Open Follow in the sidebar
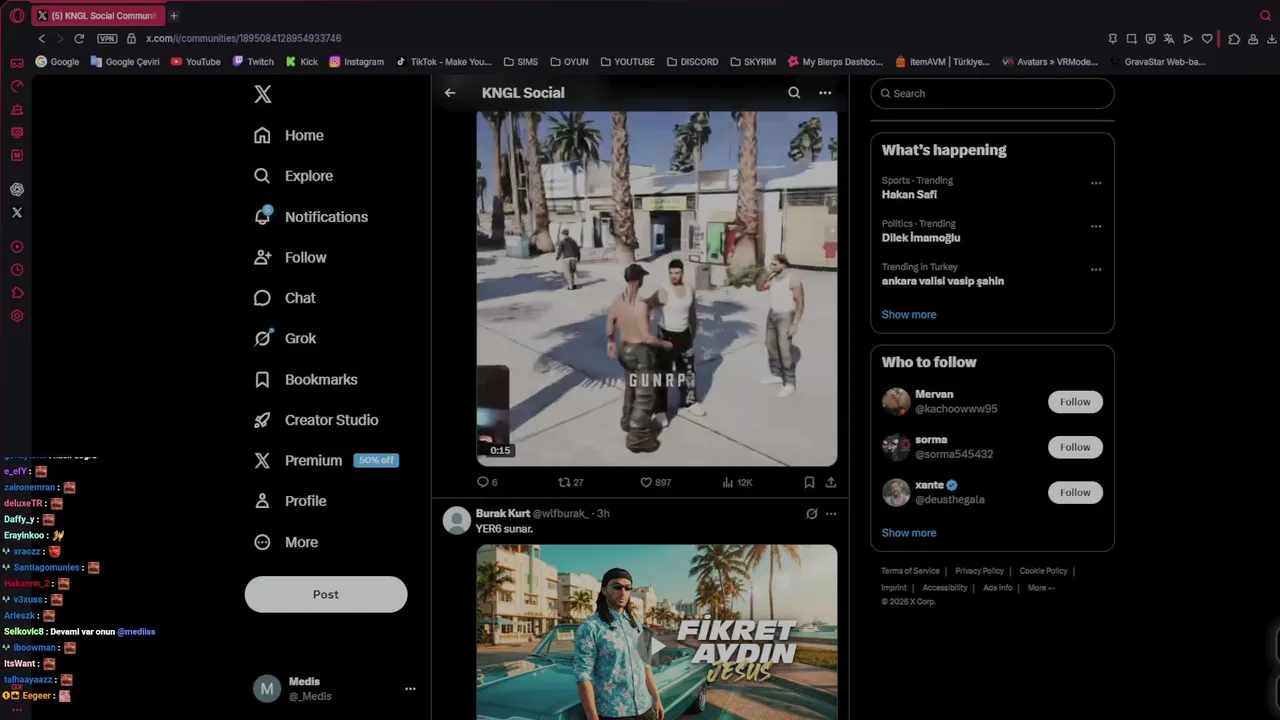Image resolution: width=1280 pixels, height=720 pixels. pyautogui.click(x=290, y=257)
